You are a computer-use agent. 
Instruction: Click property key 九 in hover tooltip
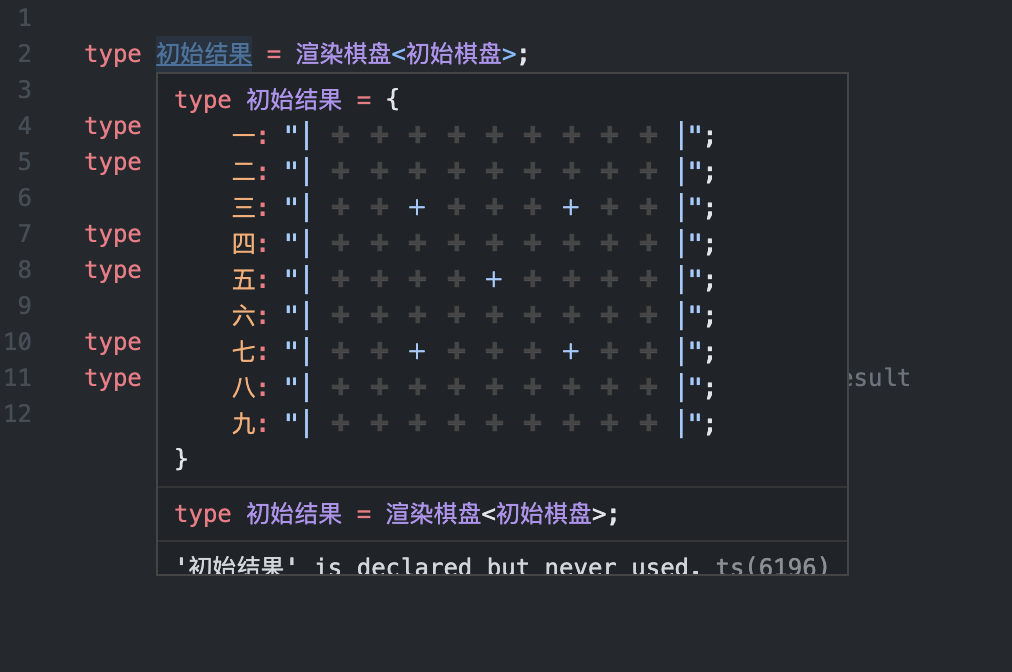(244, 425)
